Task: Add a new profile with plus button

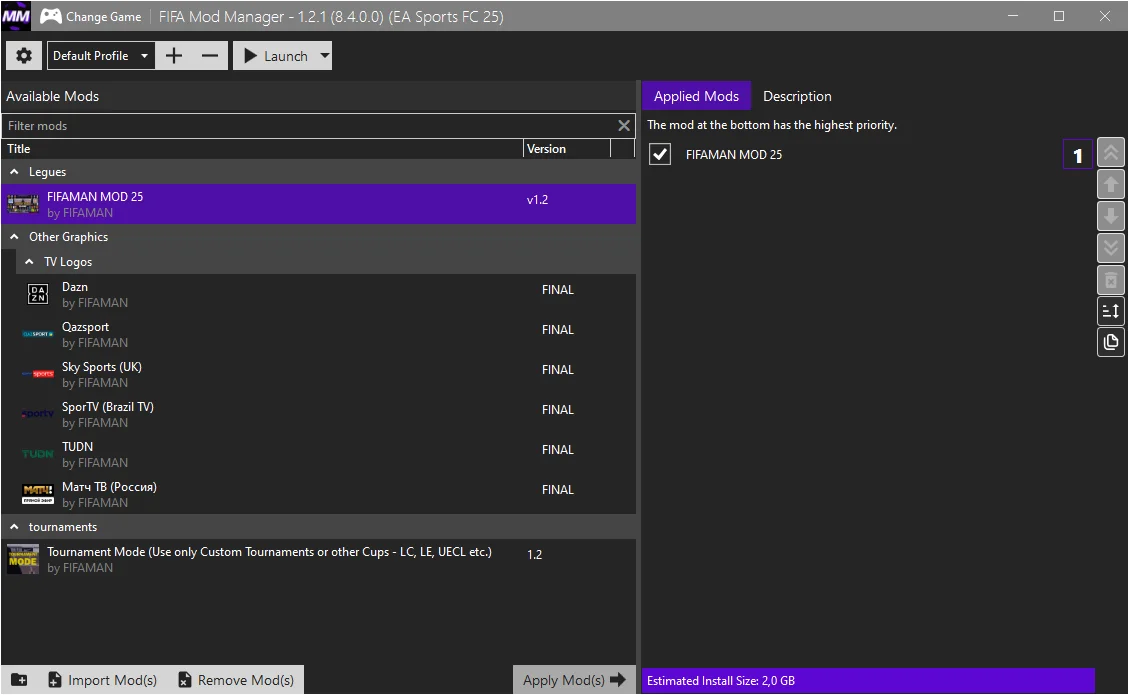Action: [174, 55]
